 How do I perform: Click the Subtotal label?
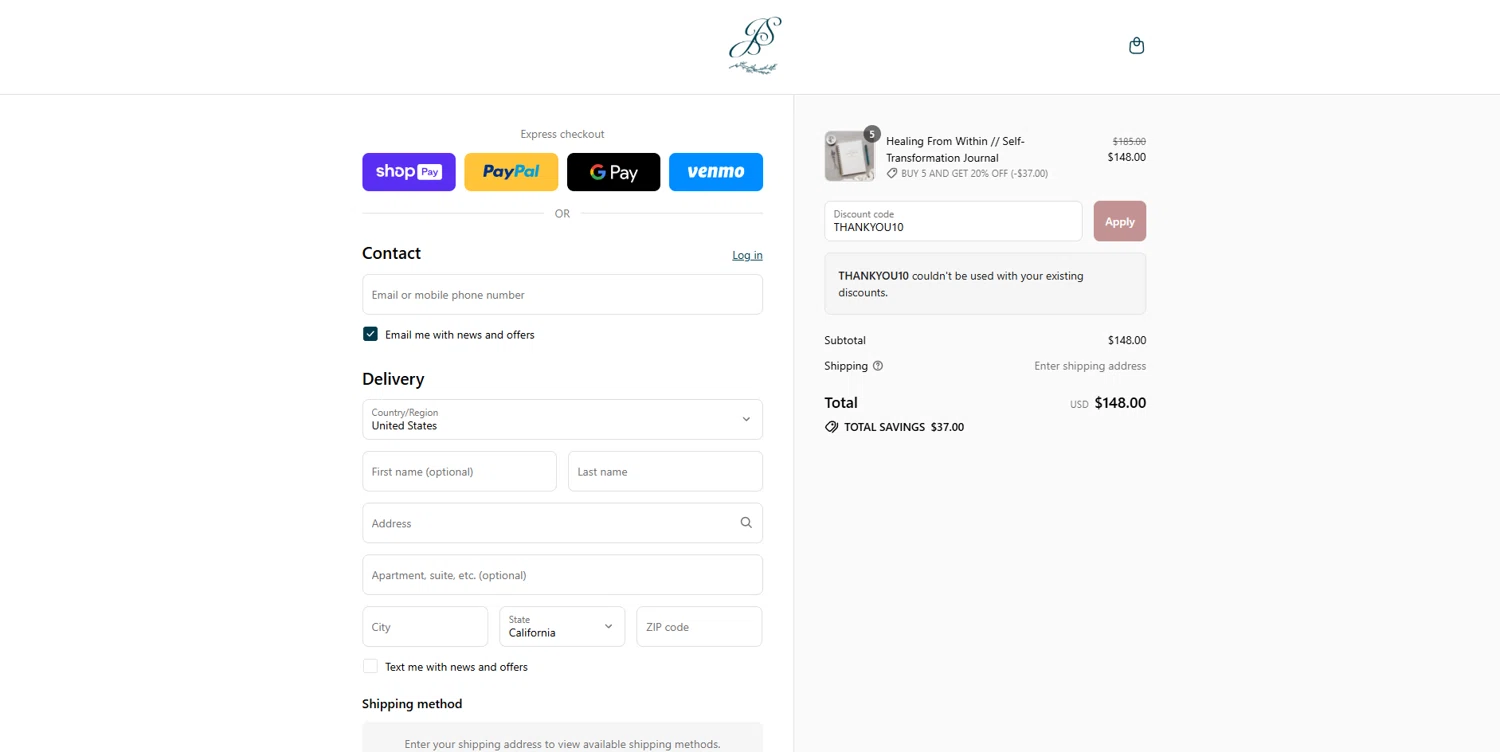point(845,340)
